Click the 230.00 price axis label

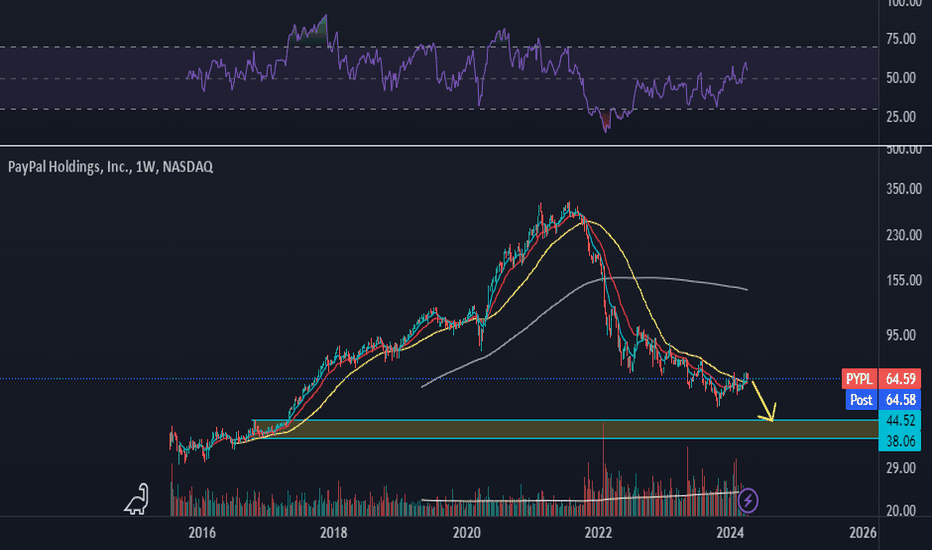903,235
